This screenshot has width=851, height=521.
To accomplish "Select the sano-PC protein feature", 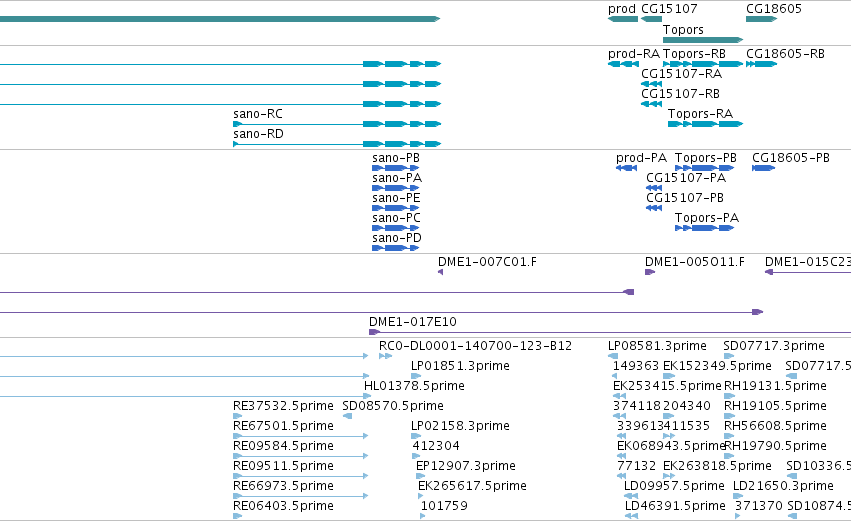I will [x=396, y=228].
